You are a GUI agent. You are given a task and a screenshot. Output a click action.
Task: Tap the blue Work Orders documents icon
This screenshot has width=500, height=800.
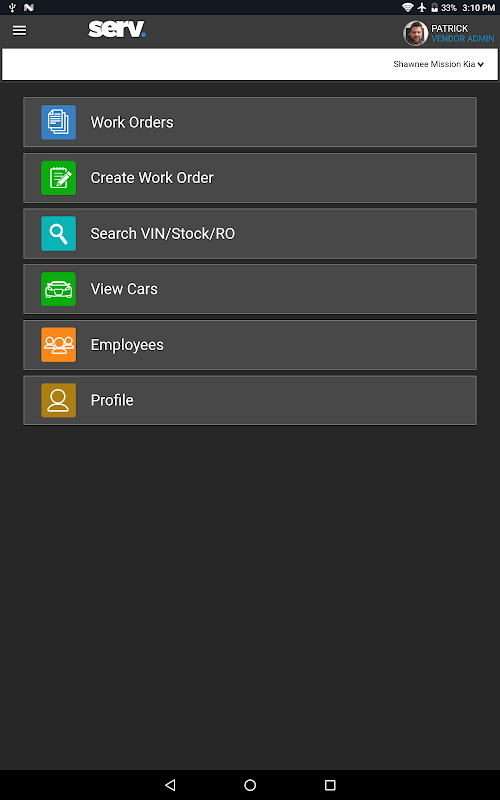pyautogui.click(x=59, y=122)
